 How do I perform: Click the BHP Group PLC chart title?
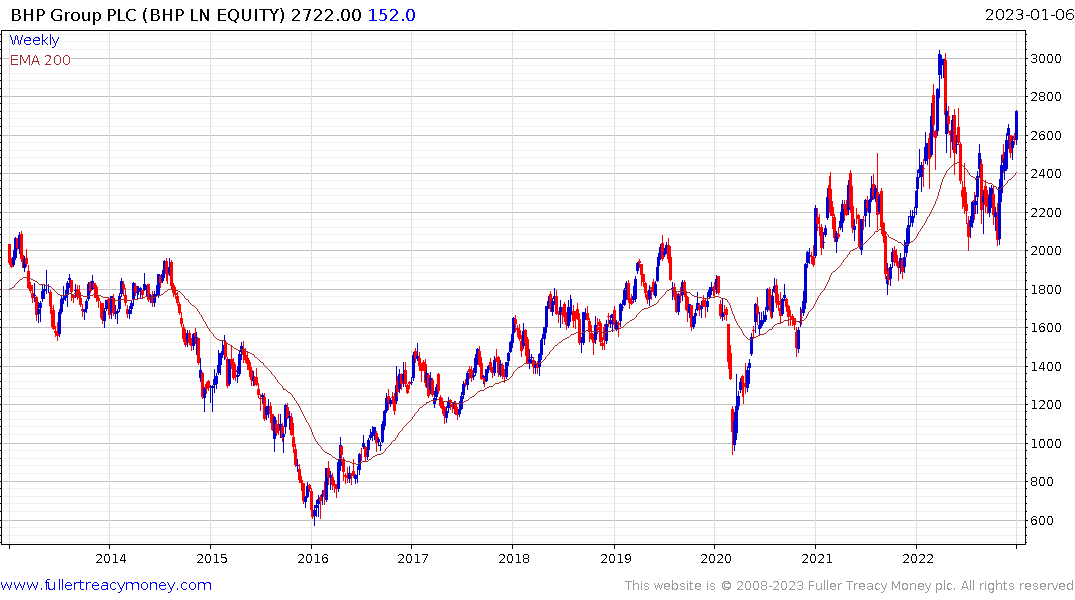pyautogui.click(x=147, y=15)
